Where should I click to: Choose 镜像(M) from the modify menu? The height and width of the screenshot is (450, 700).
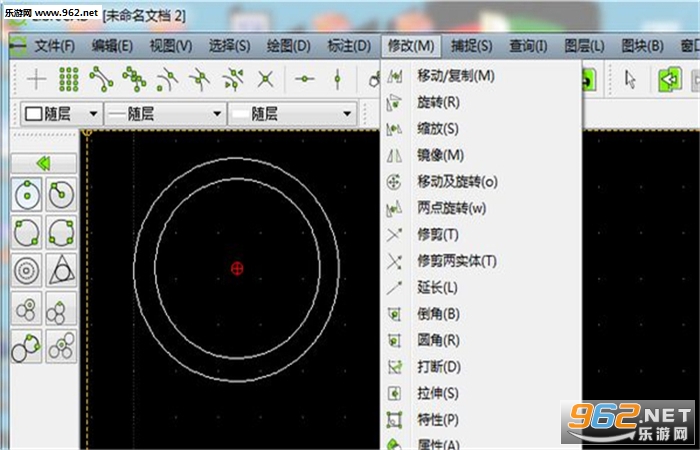[x=481, y=155]
